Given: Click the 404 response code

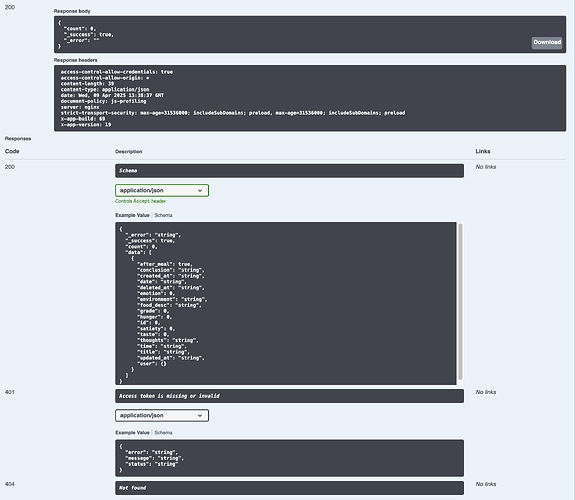Looking at the screenshot, I should click(10, 484).
